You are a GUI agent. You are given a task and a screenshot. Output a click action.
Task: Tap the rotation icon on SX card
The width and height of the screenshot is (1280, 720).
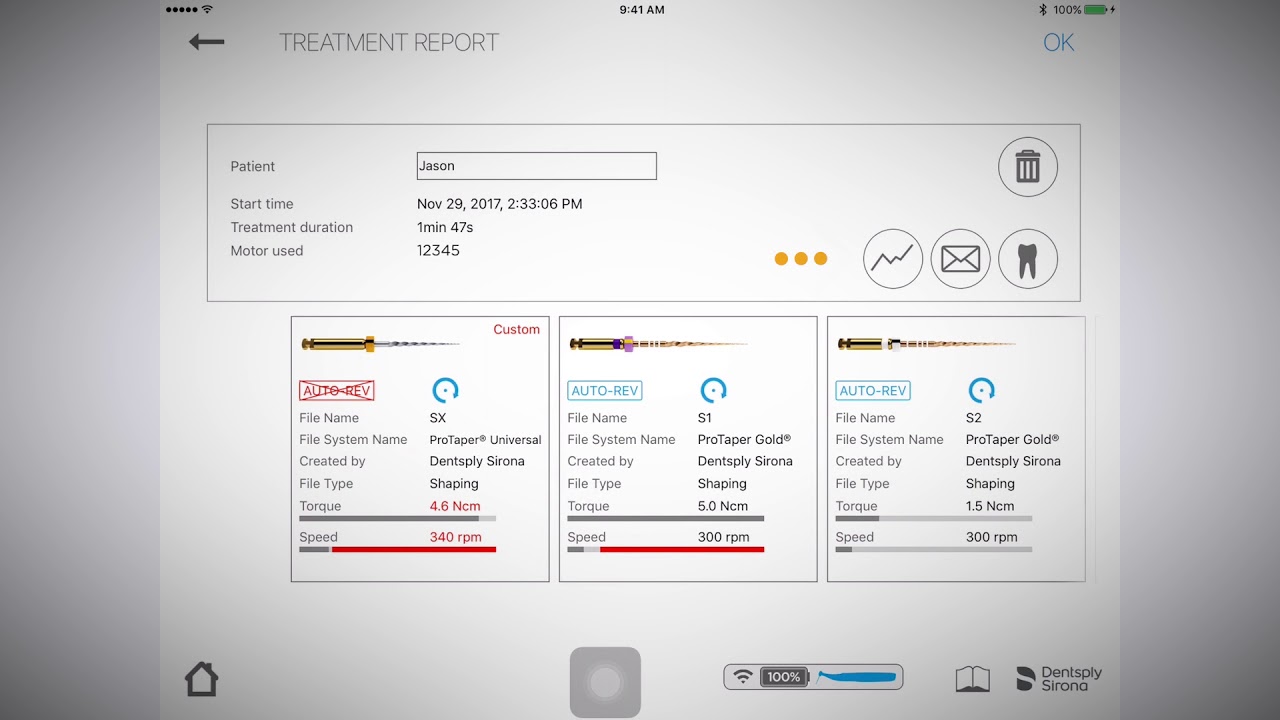(x=445, y=390)
